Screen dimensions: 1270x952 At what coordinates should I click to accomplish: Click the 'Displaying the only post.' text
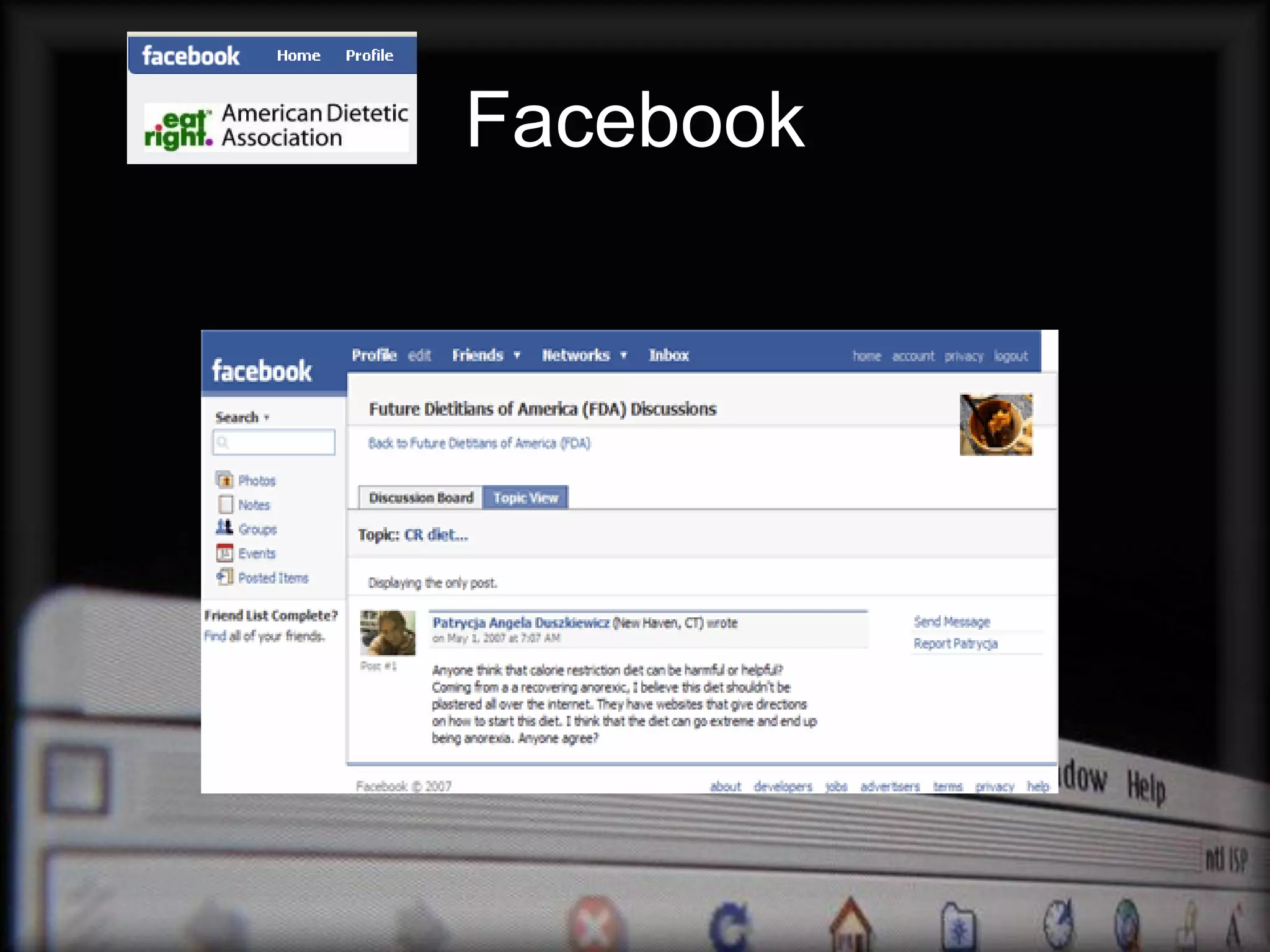click(432, 583)
